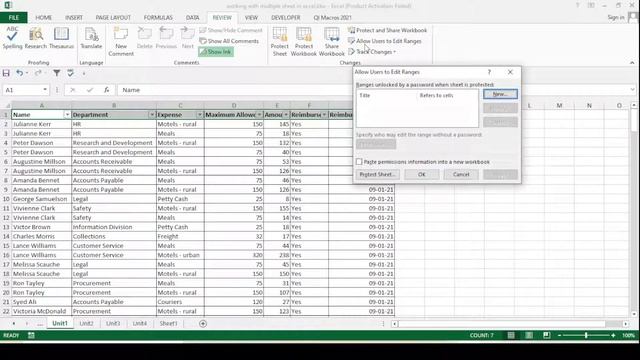Click the Cancel button in dialog

pyautogui.click(x=461, y=174)
